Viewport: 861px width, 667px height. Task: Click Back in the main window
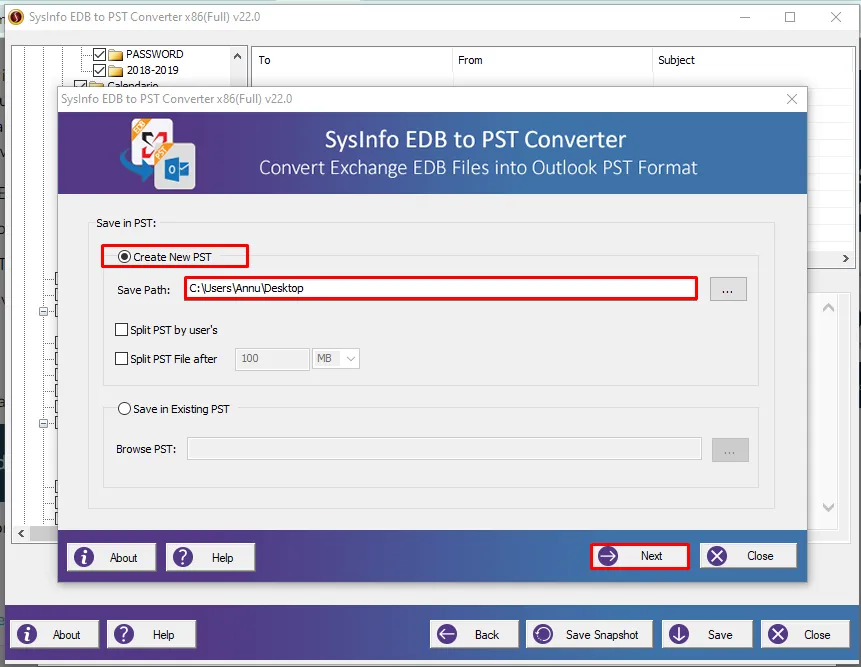474,634
